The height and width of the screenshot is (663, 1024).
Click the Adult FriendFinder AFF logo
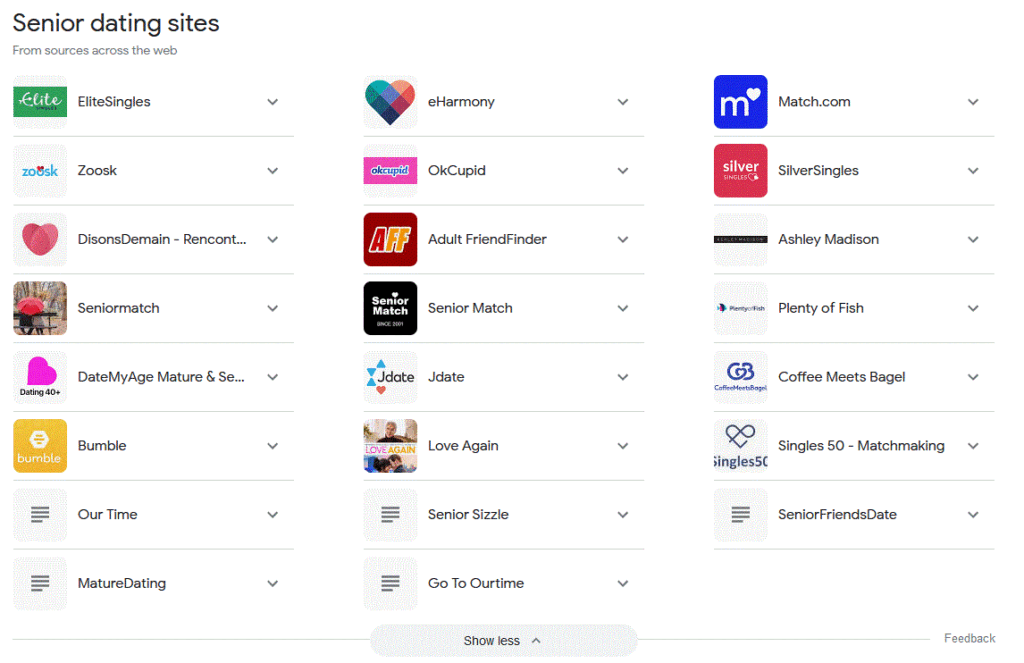pyautogui.click(x=390, y=240)
